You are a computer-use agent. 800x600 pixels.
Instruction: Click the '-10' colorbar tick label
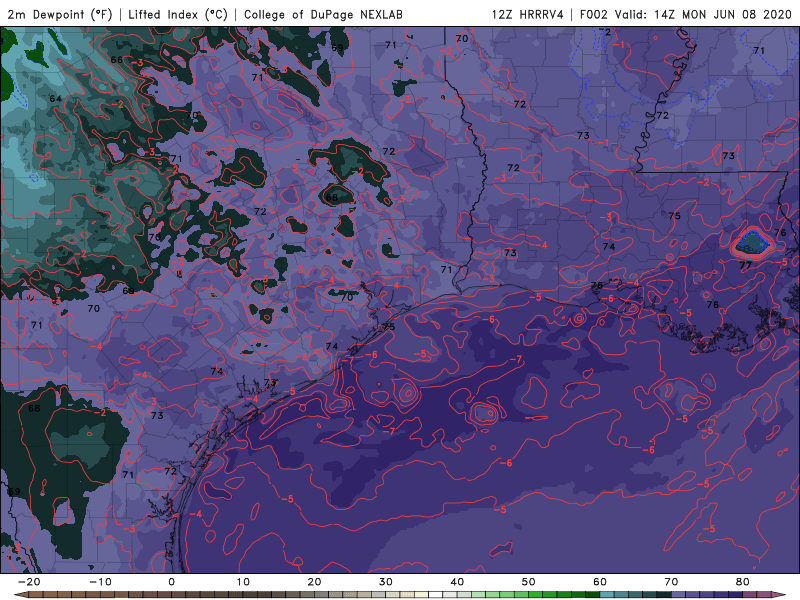(100, 582)
